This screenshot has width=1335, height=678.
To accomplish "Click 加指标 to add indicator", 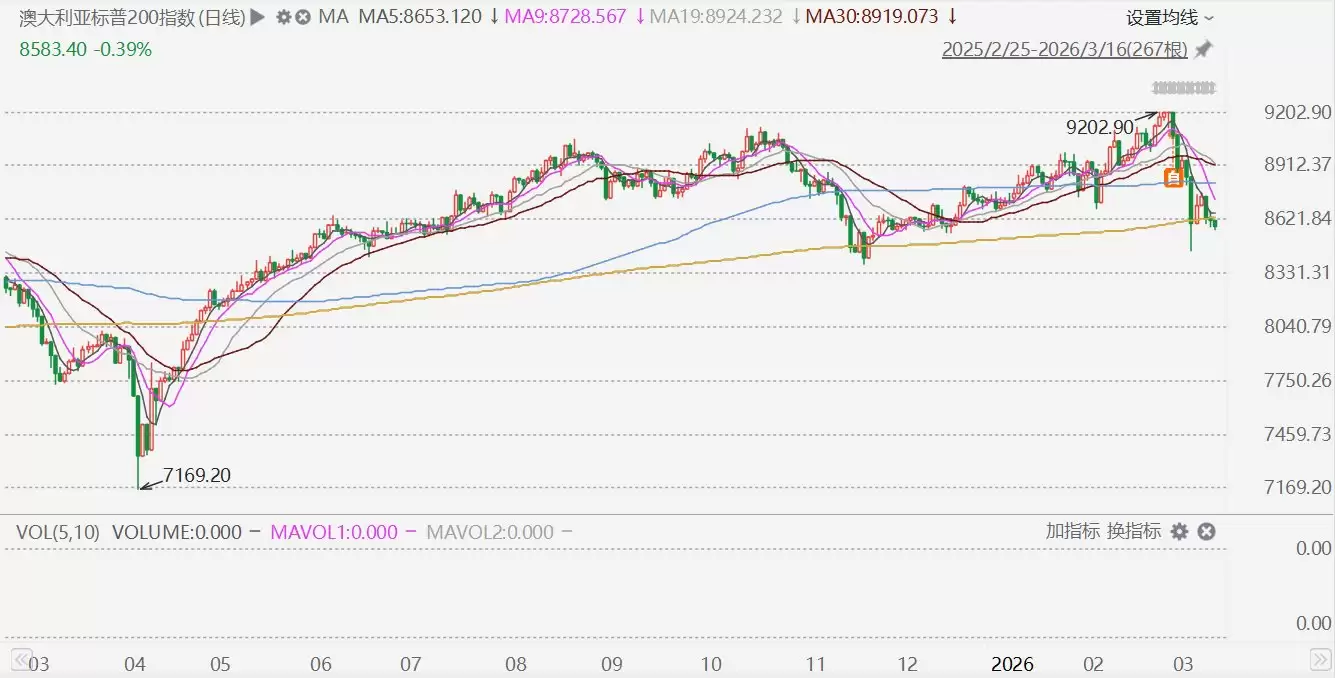I will click(1072, 532).
